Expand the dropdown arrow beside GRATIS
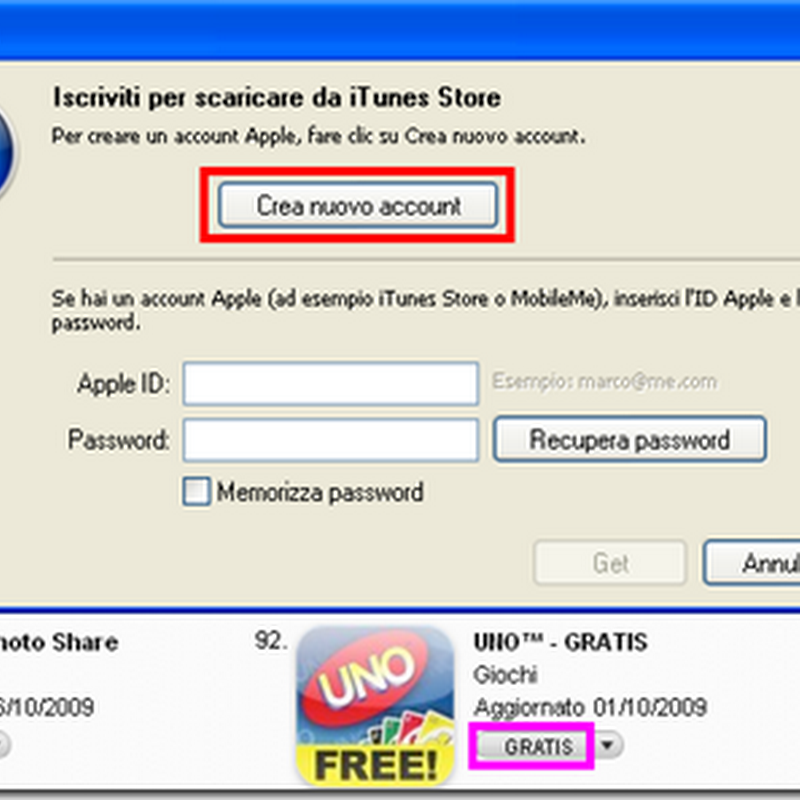Screen dimensions: 800x800 (608, 745)
